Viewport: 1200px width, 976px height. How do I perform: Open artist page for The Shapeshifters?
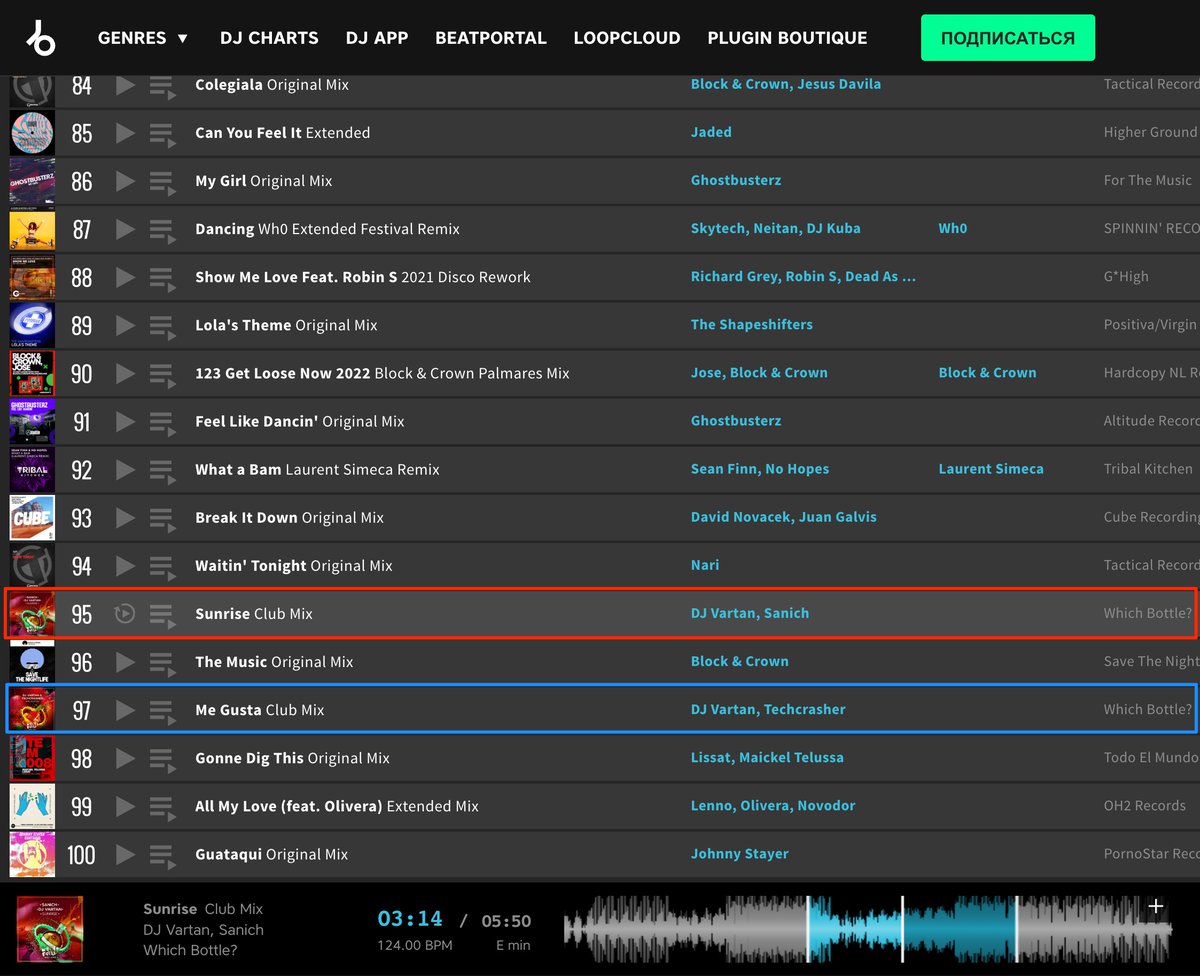[x=751, y=324]
